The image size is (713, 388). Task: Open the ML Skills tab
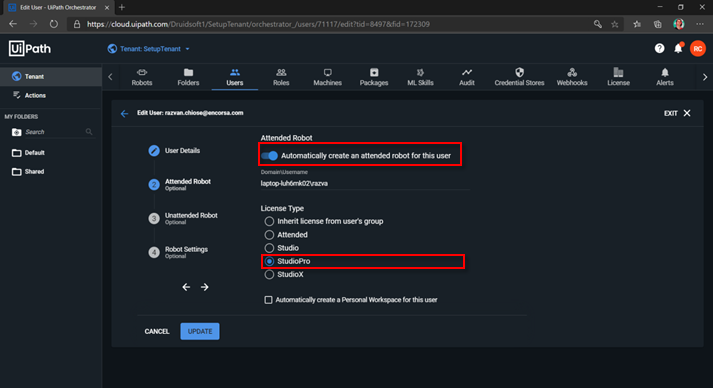(x=420, y=77)
